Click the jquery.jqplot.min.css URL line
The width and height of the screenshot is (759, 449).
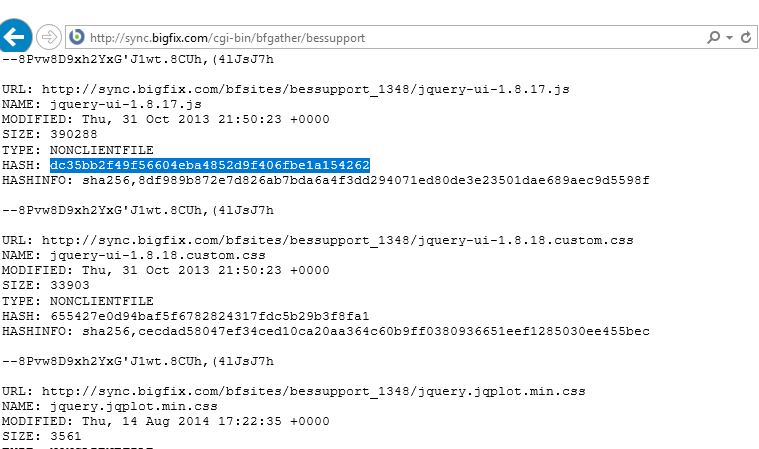click(x=293, y=391)
